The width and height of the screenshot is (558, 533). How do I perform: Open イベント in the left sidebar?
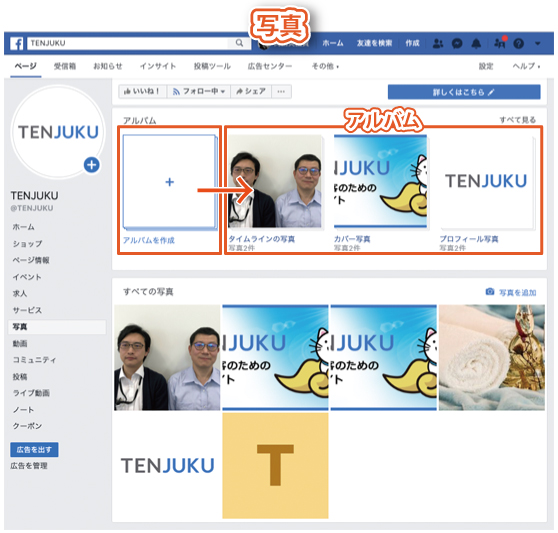(27, 277)
